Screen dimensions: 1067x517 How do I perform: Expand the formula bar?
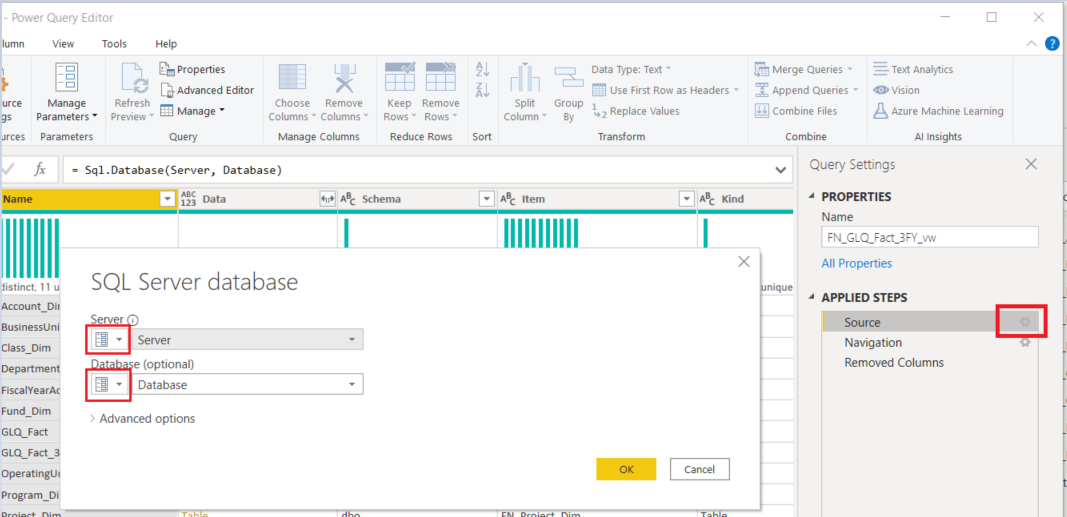tap(781, 169)
